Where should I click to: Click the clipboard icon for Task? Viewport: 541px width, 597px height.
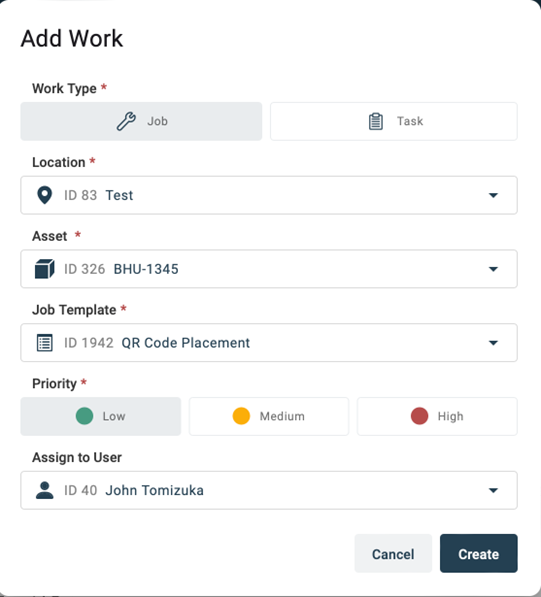coord(376,121)
